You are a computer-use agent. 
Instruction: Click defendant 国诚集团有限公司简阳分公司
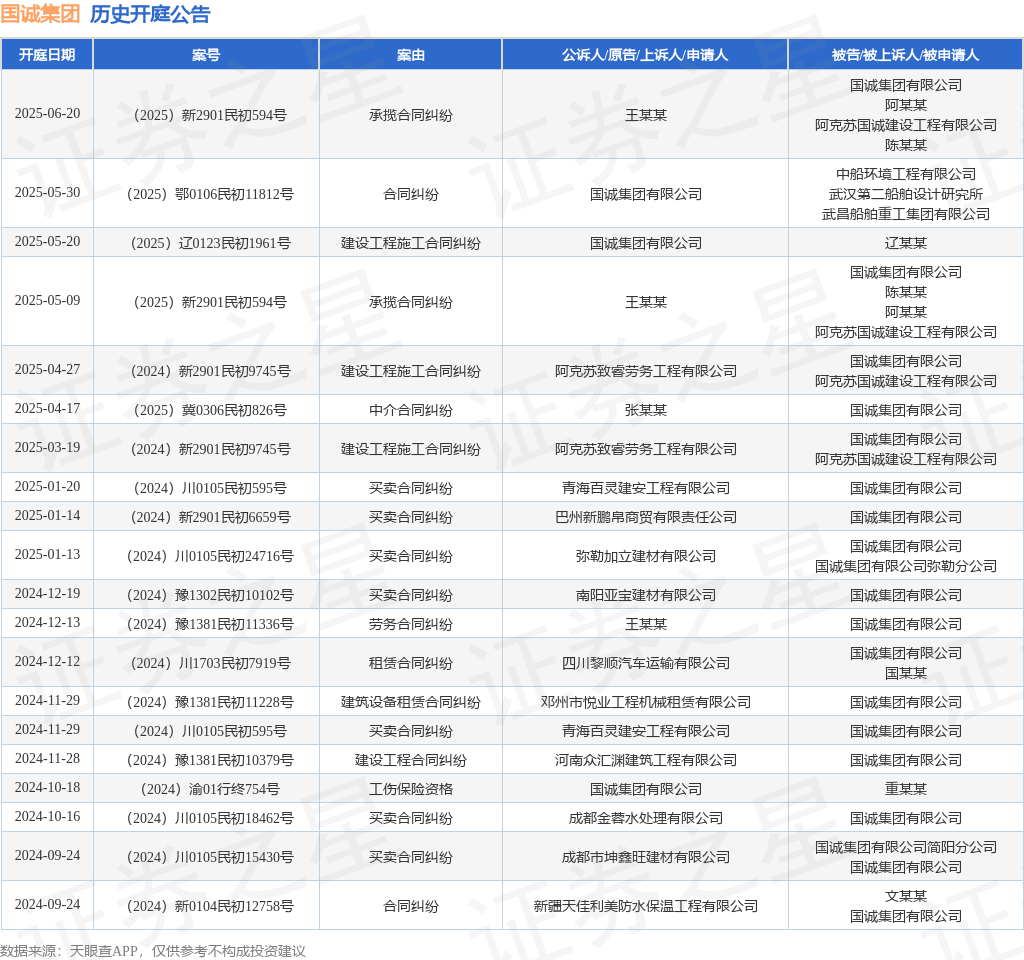click(x=905, y=847)
